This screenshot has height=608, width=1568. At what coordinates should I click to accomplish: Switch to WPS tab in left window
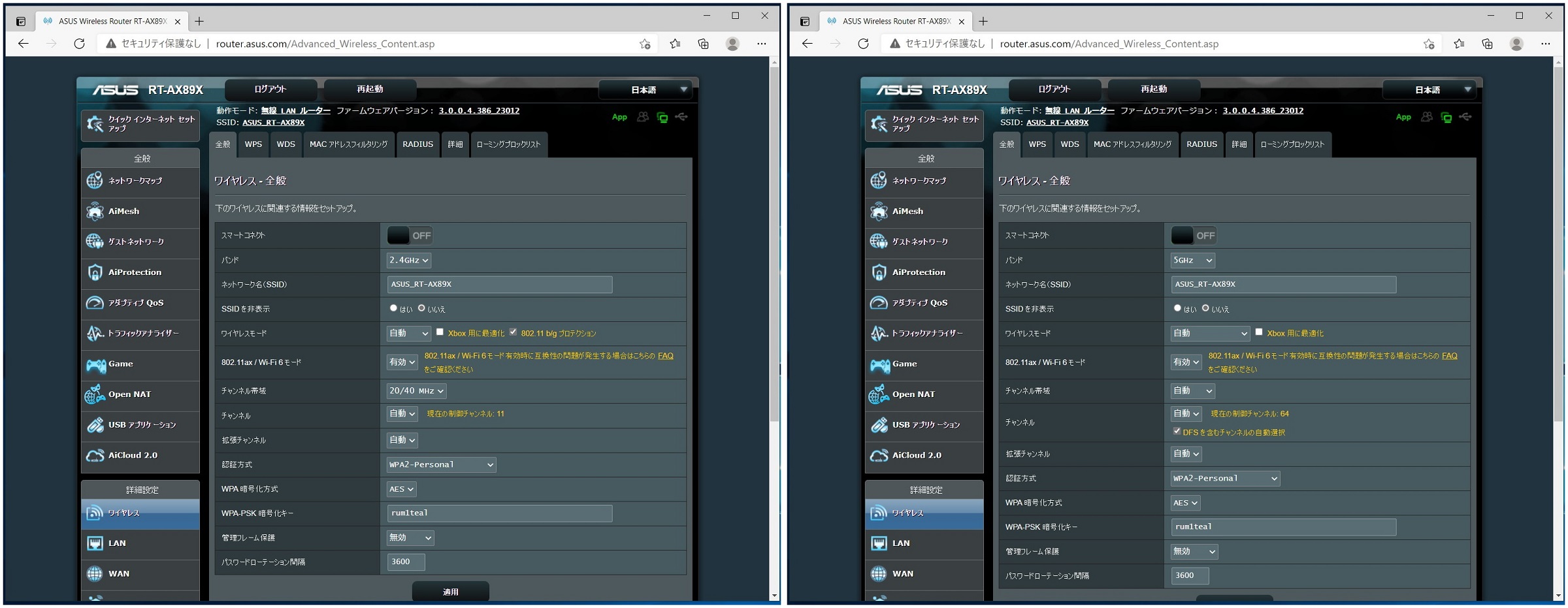253,144
